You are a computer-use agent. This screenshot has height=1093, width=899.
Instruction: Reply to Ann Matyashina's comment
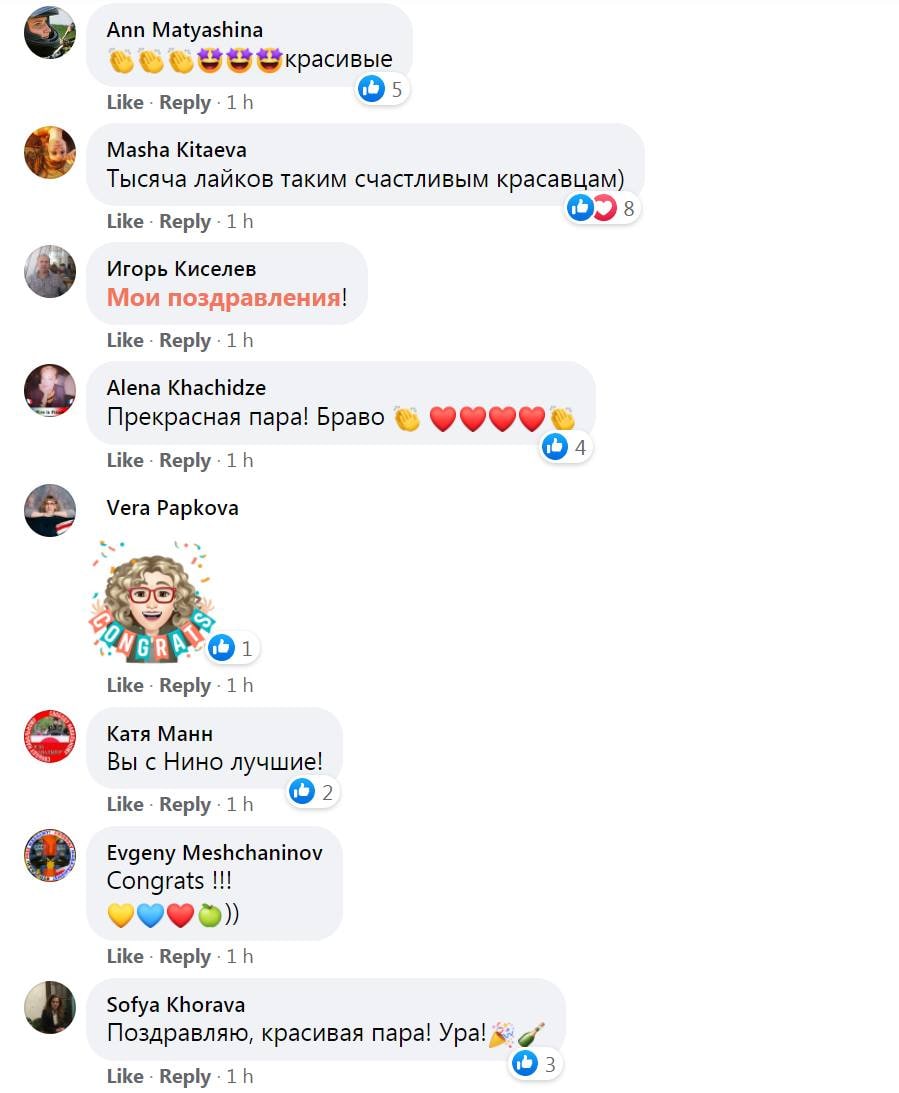(185, 102)
